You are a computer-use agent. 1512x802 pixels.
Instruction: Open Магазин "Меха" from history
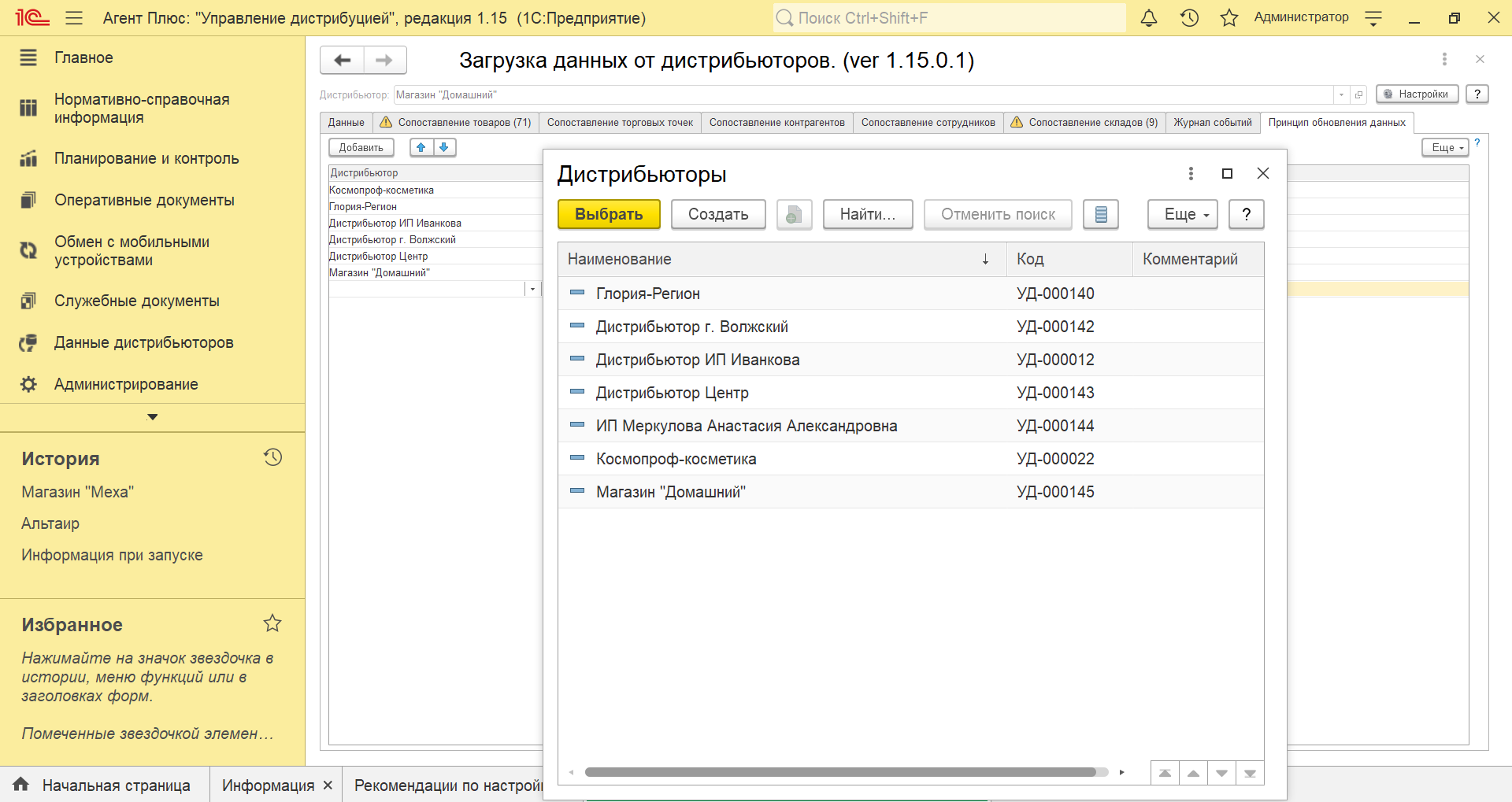pos(77,492)
